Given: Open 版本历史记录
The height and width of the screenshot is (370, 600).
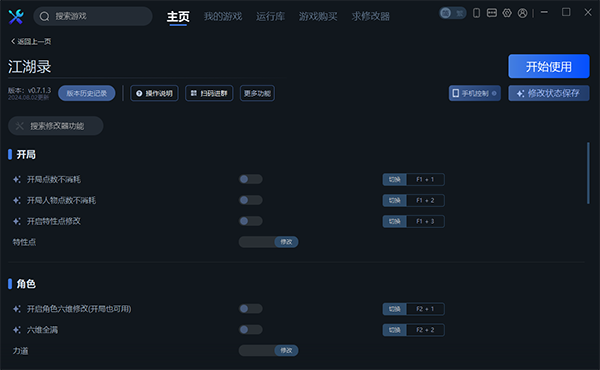Looking at the screenshot, I should point(87,93).
